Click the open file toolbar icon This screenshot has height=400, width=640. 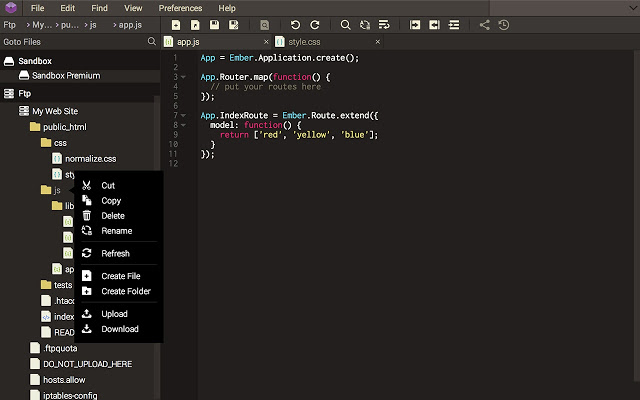tap(195, 25)
